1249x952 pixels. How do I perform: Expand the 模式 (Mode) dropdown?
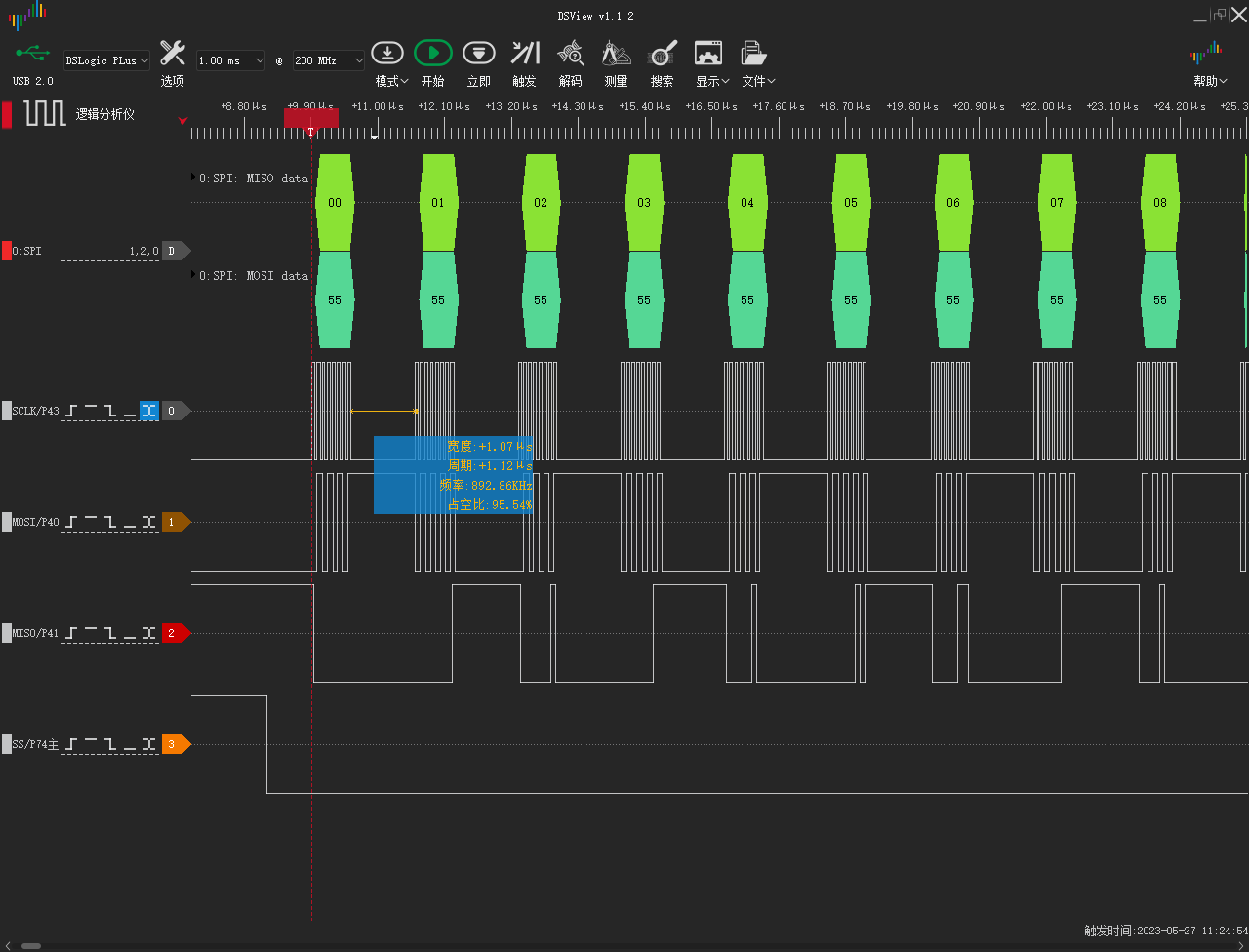(391, 81)
